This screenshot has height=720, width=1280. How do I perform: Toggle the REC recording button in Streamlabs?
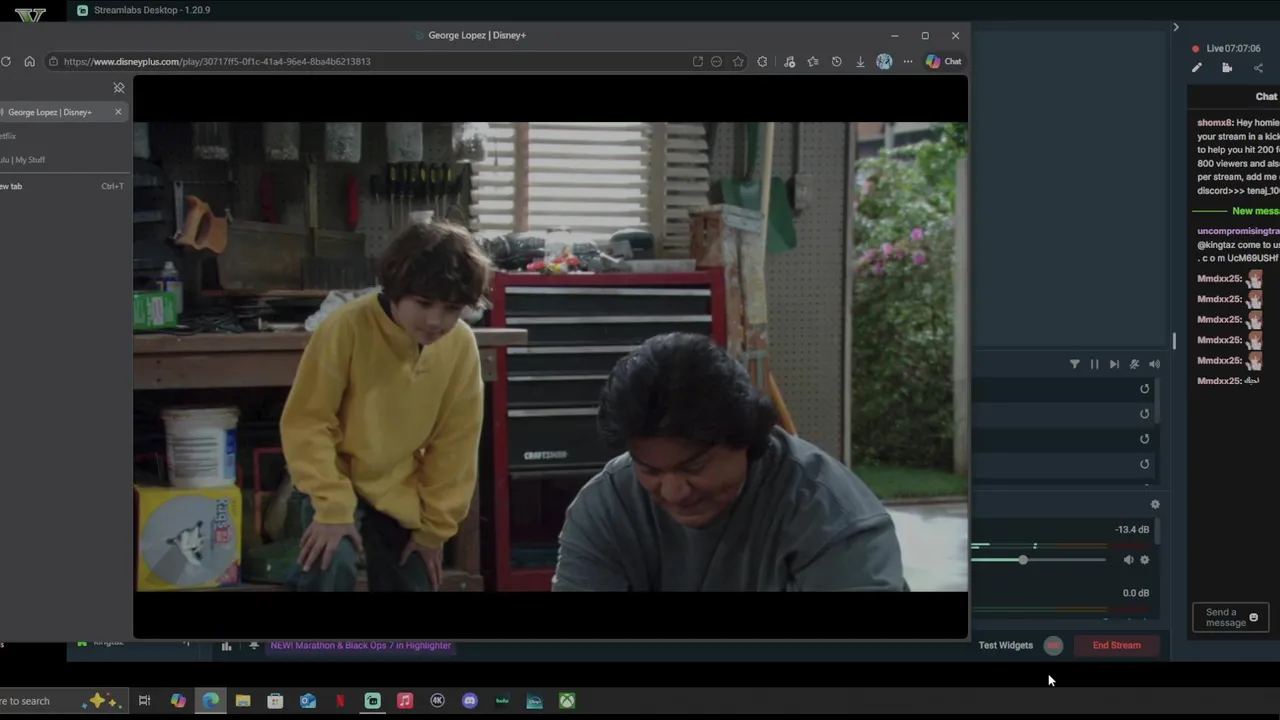click(x=1053, y=645)
